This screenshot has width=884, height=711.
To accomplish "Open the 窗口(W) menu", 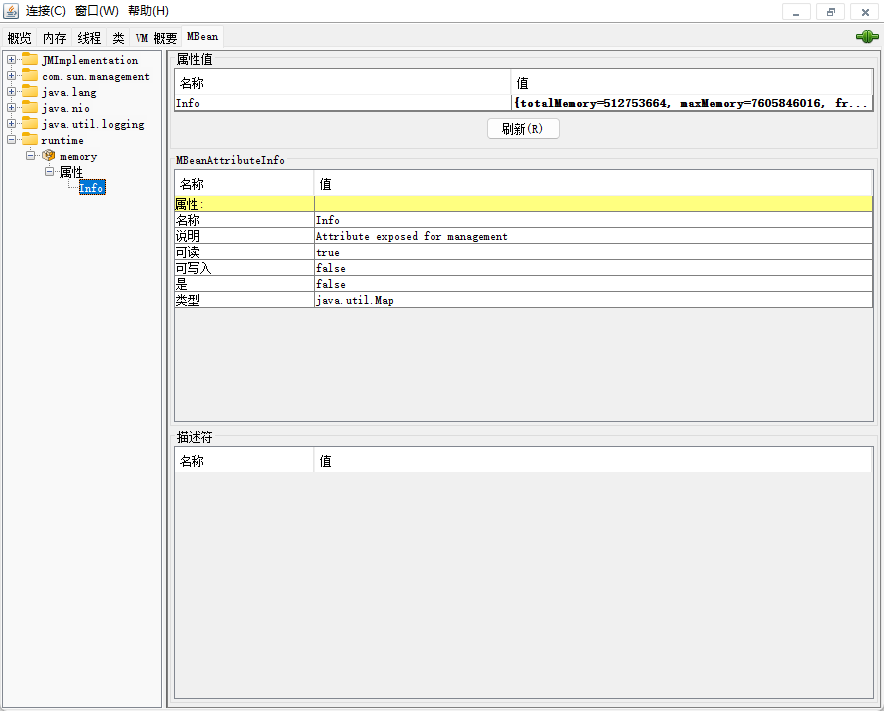I will click(x=97, y=11).
